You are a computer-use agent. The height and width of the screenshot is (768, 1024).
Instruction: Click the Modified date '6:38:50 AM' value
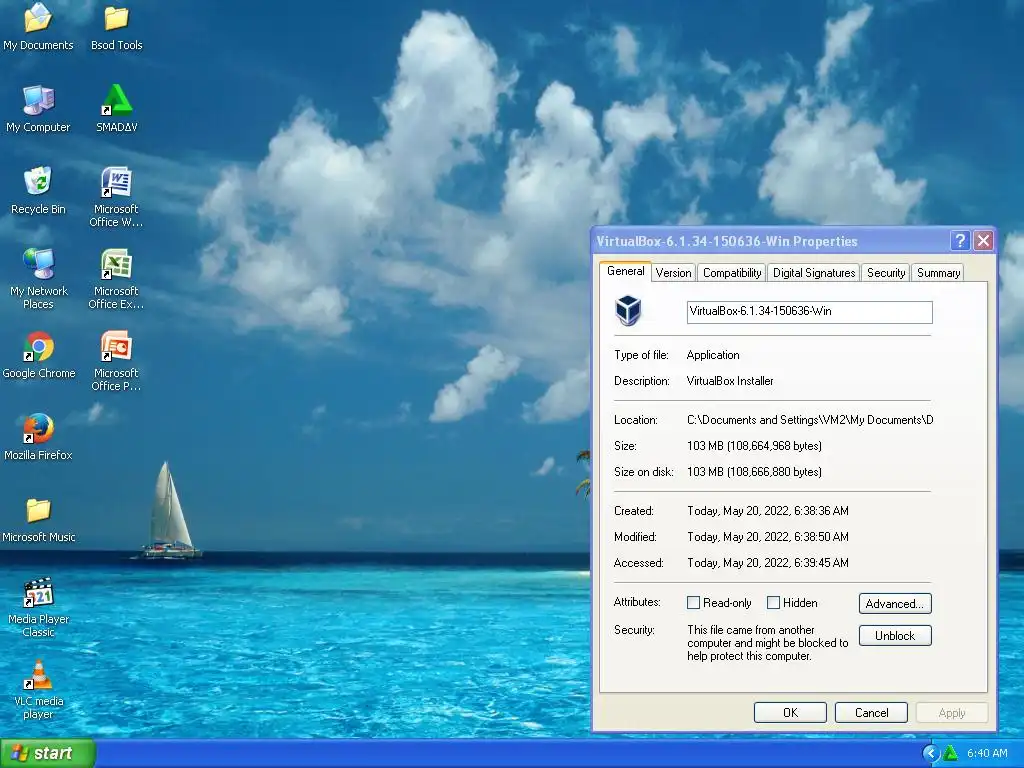click(x=768, y=537)
